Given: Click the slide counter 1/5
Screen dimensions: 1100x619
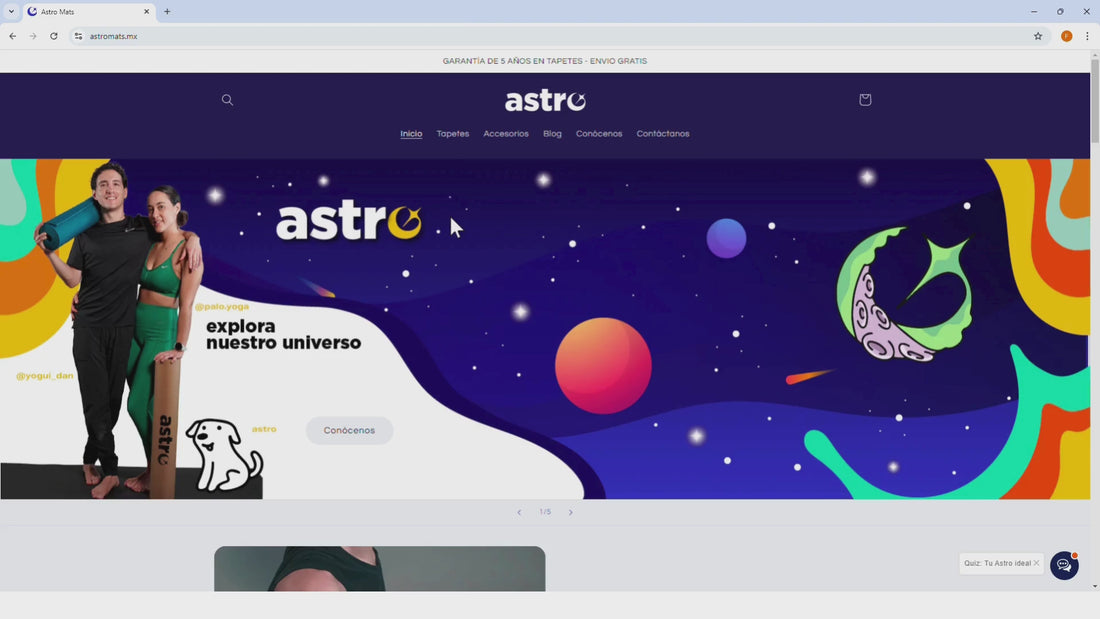Looking at the screenshot, I should click(x=545, y=512).
